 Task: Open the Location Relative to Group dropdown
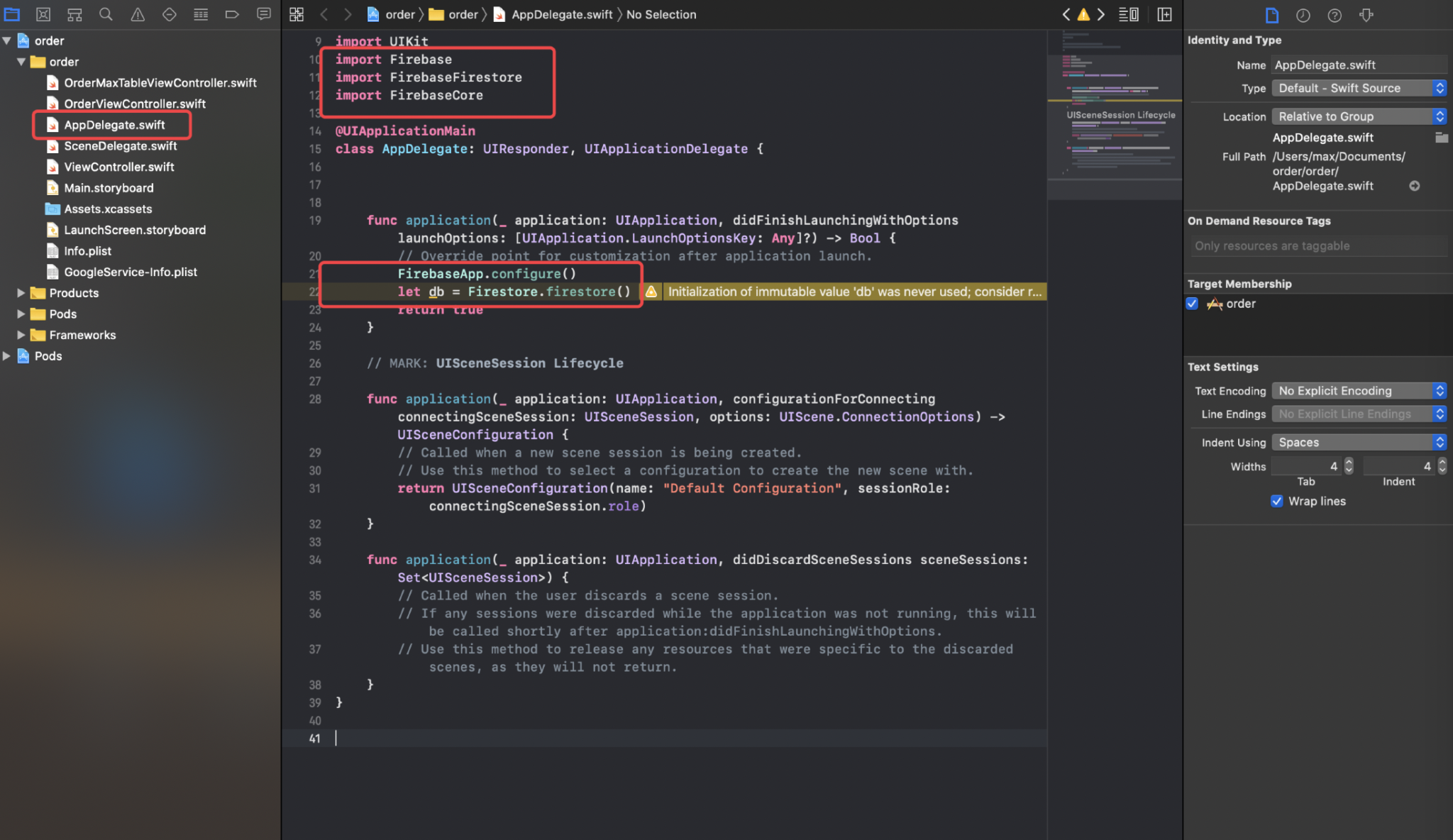click(1359, 116)
